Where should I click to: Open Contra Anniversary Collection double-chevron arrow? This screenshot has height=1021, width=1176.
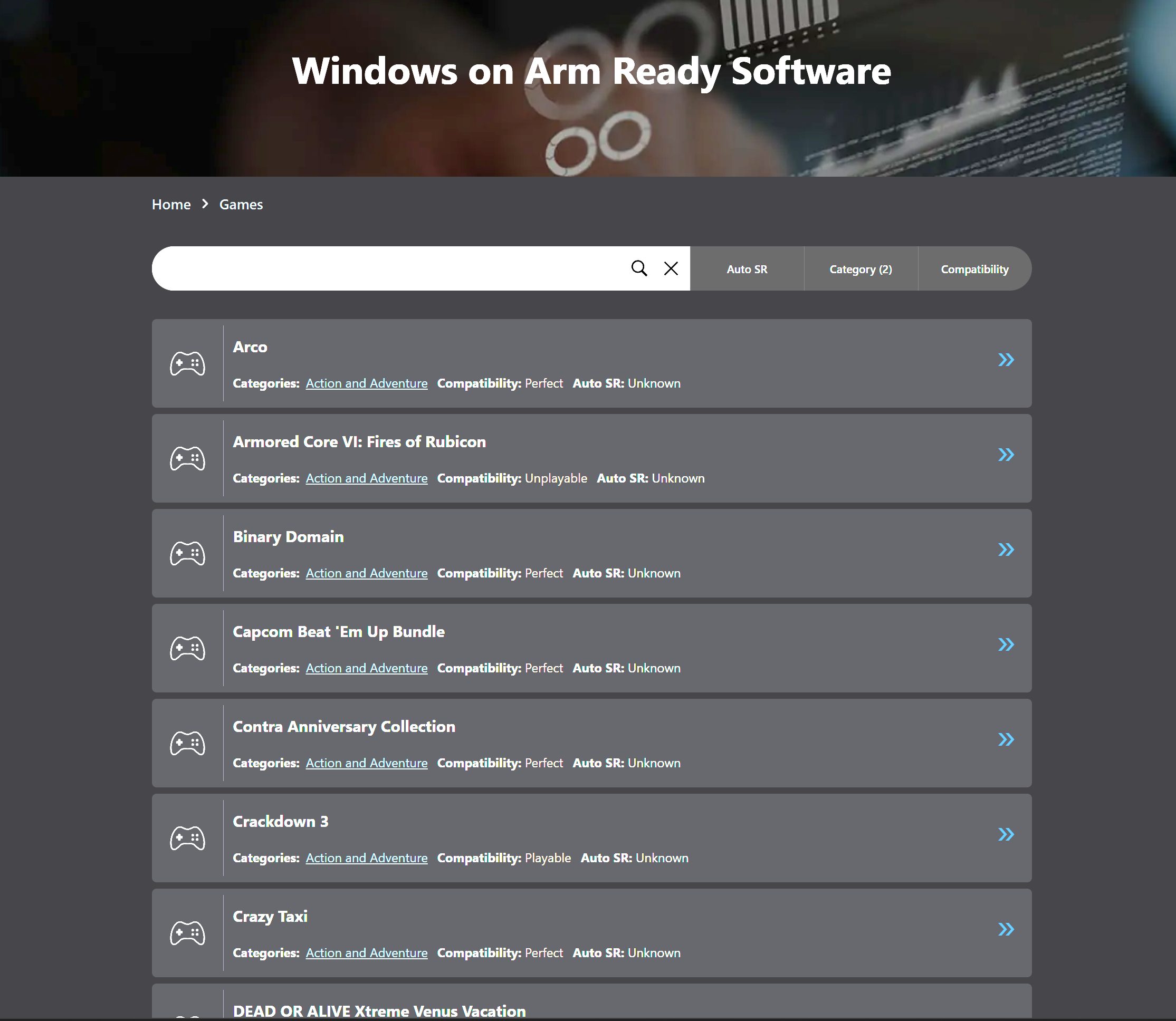coord(1006,739)
